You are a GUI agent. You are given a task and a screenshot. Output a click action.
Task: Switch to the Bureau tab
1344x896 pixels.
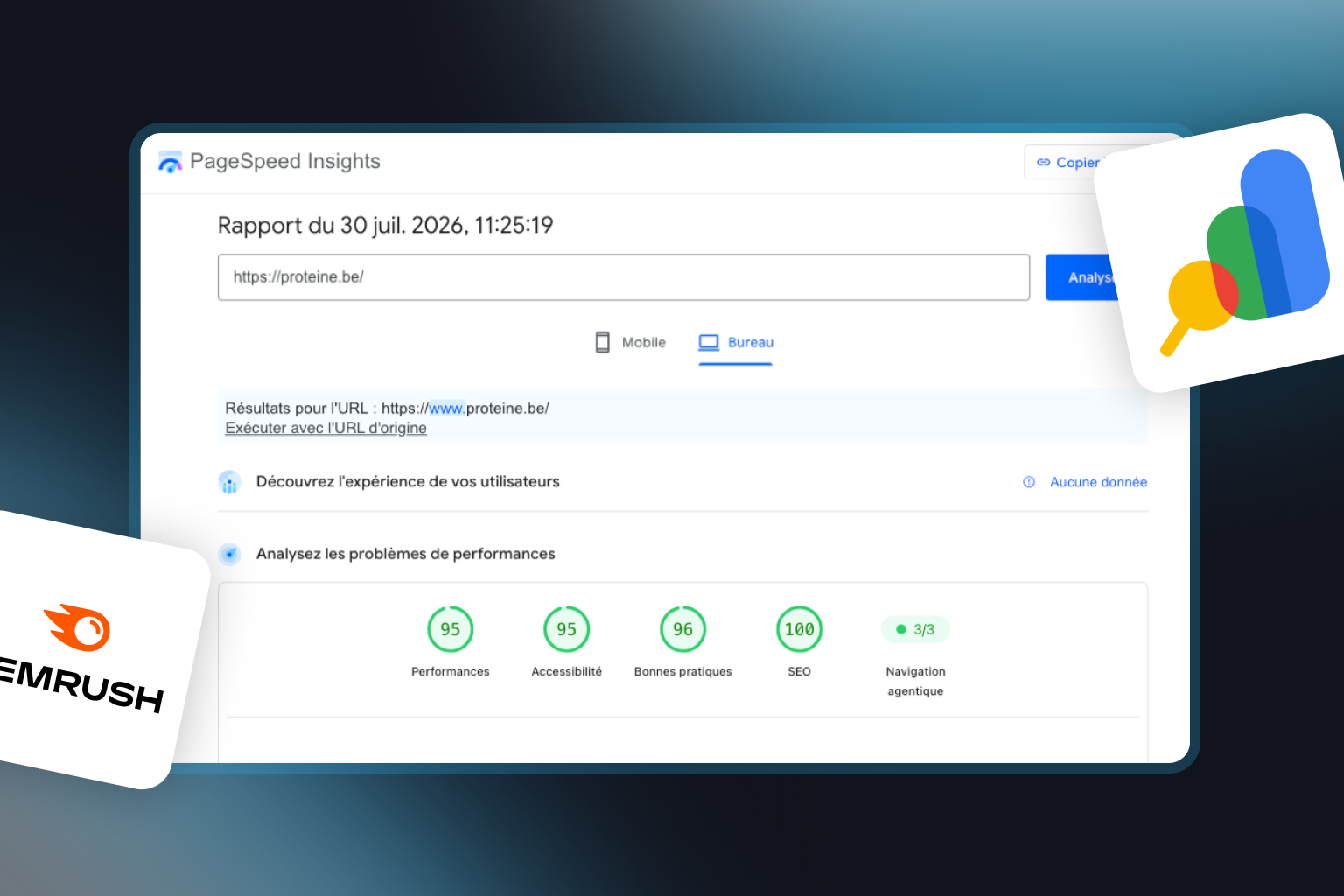click(x=736, y=342)
